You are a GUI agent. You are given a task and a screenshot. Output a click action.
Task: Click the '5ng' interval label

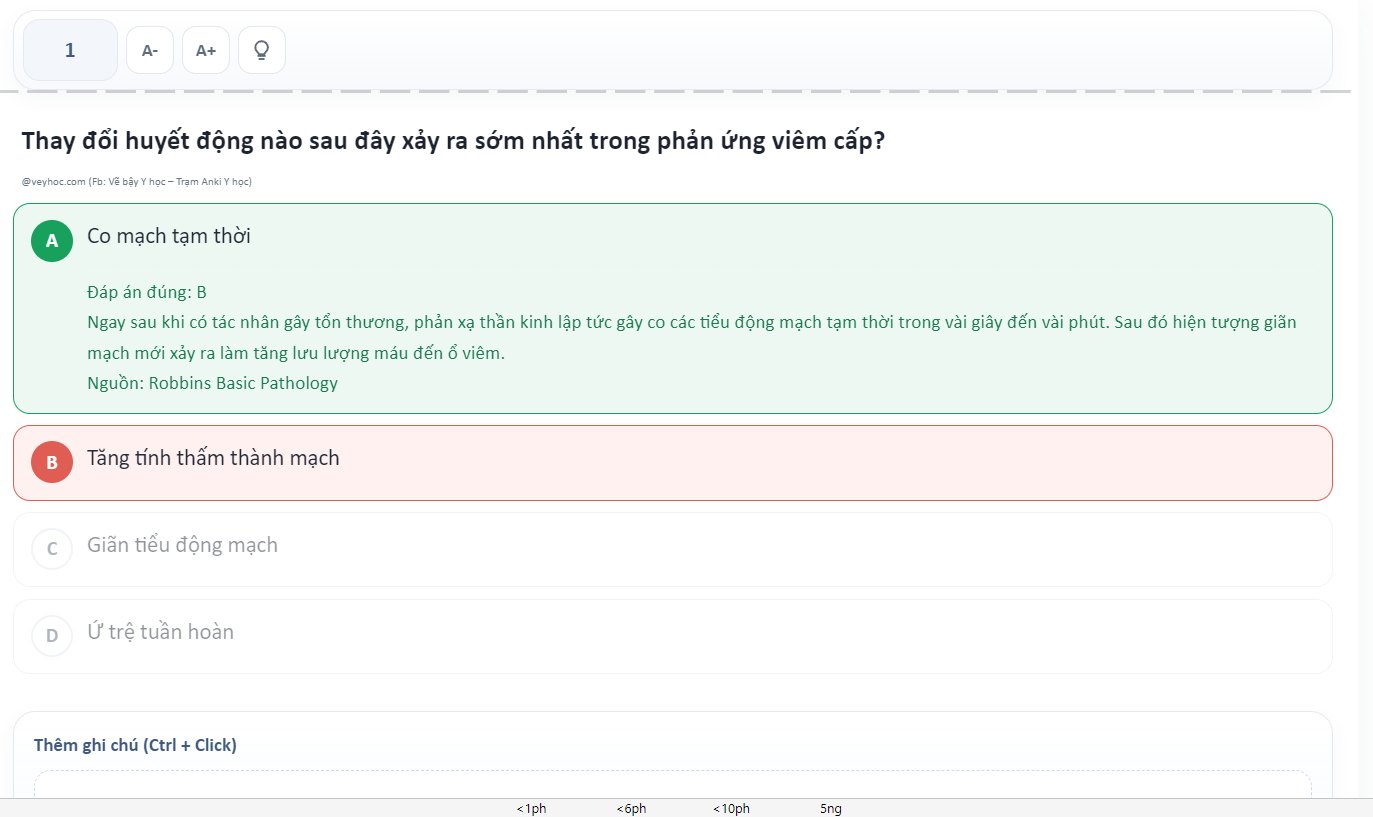click(x=831, y=809)
